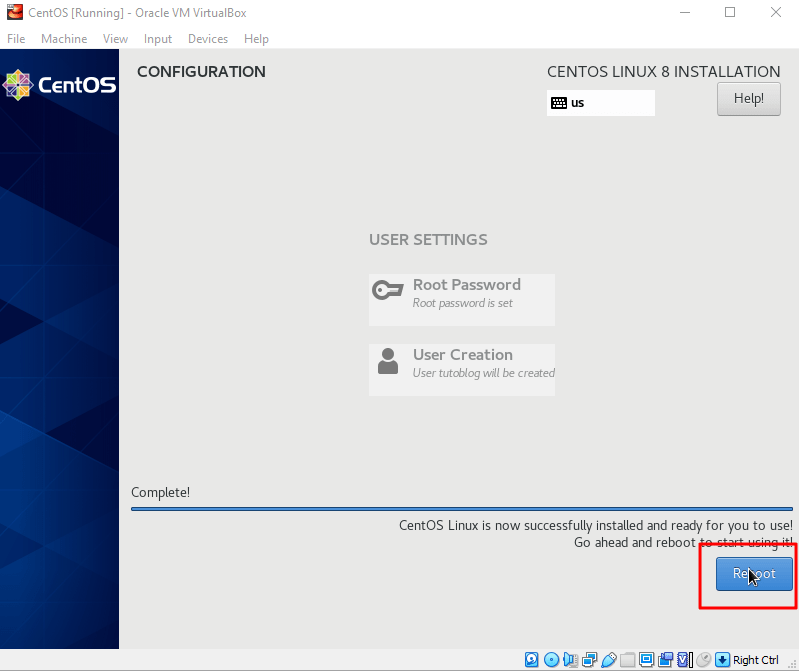Click the CPU virtualization status icon
The width and height of the screenshot is (799, 671).
pos(684,660)
